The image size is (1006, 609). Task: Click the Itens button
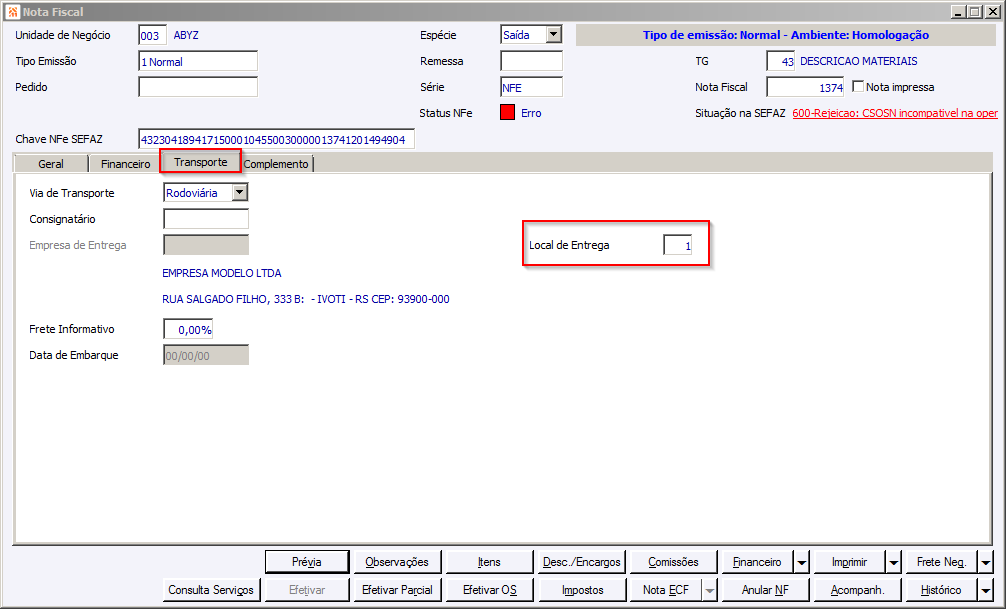(489, 562)
